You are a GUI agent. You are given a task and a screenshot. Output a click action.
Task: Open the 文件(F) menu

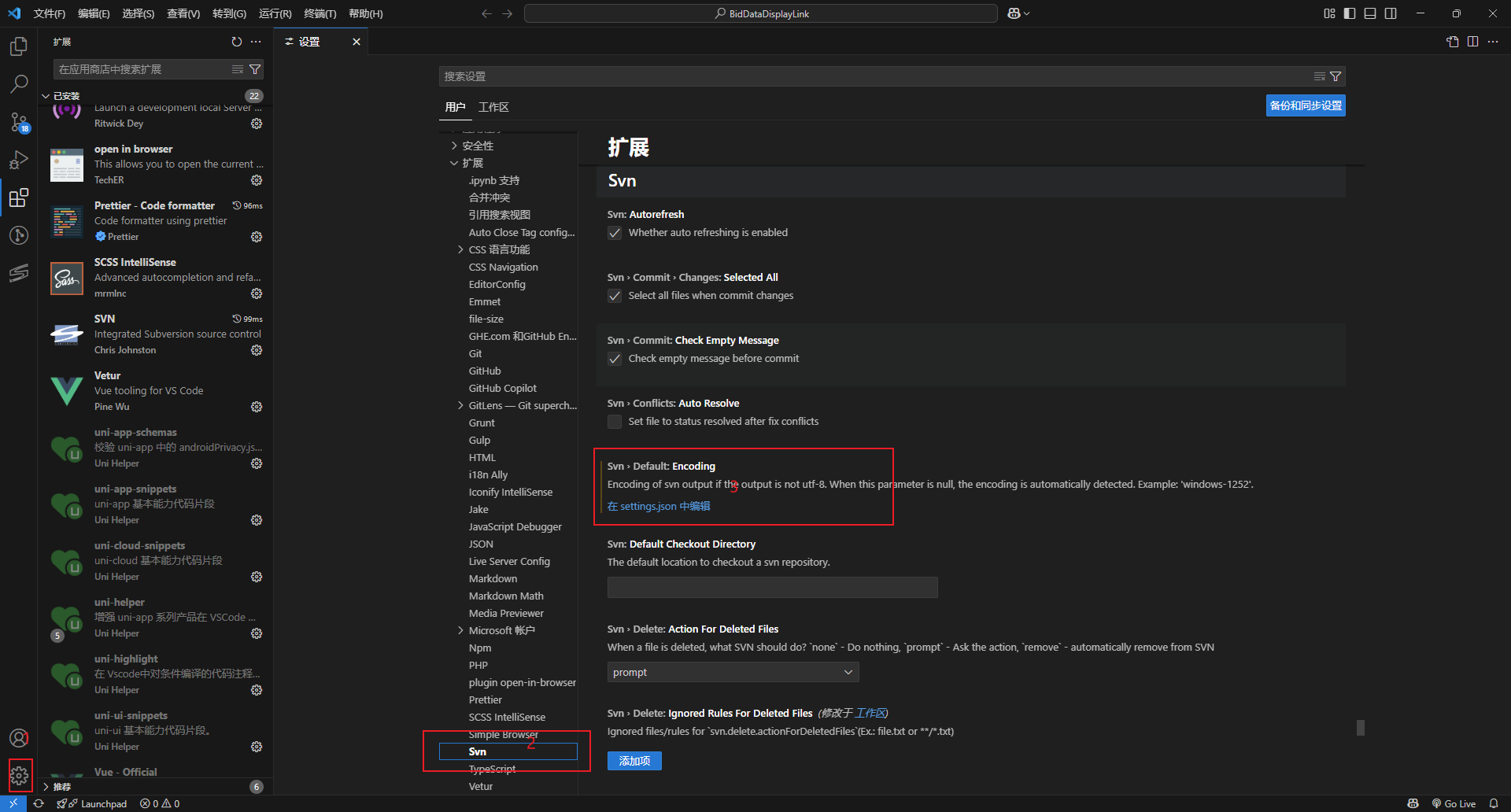50,13
